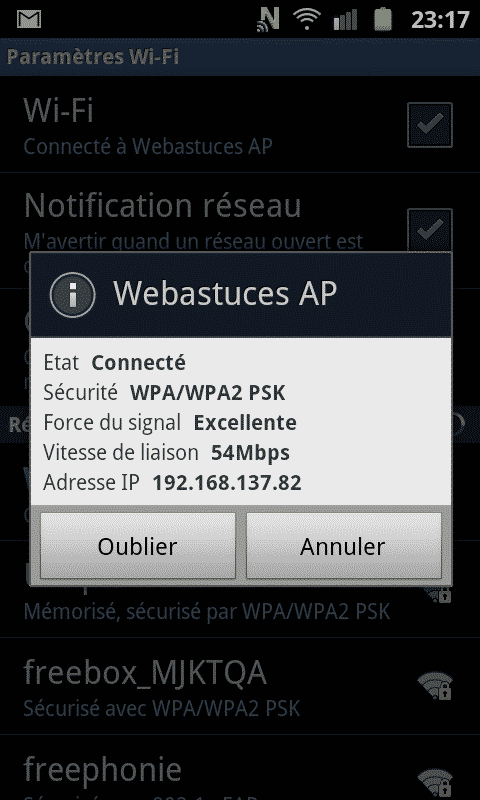480x800 pixels.
Task: Tap the secured Wi-Fi icon for freephonie
Action: pyautogui.click(x=435, y=784)
